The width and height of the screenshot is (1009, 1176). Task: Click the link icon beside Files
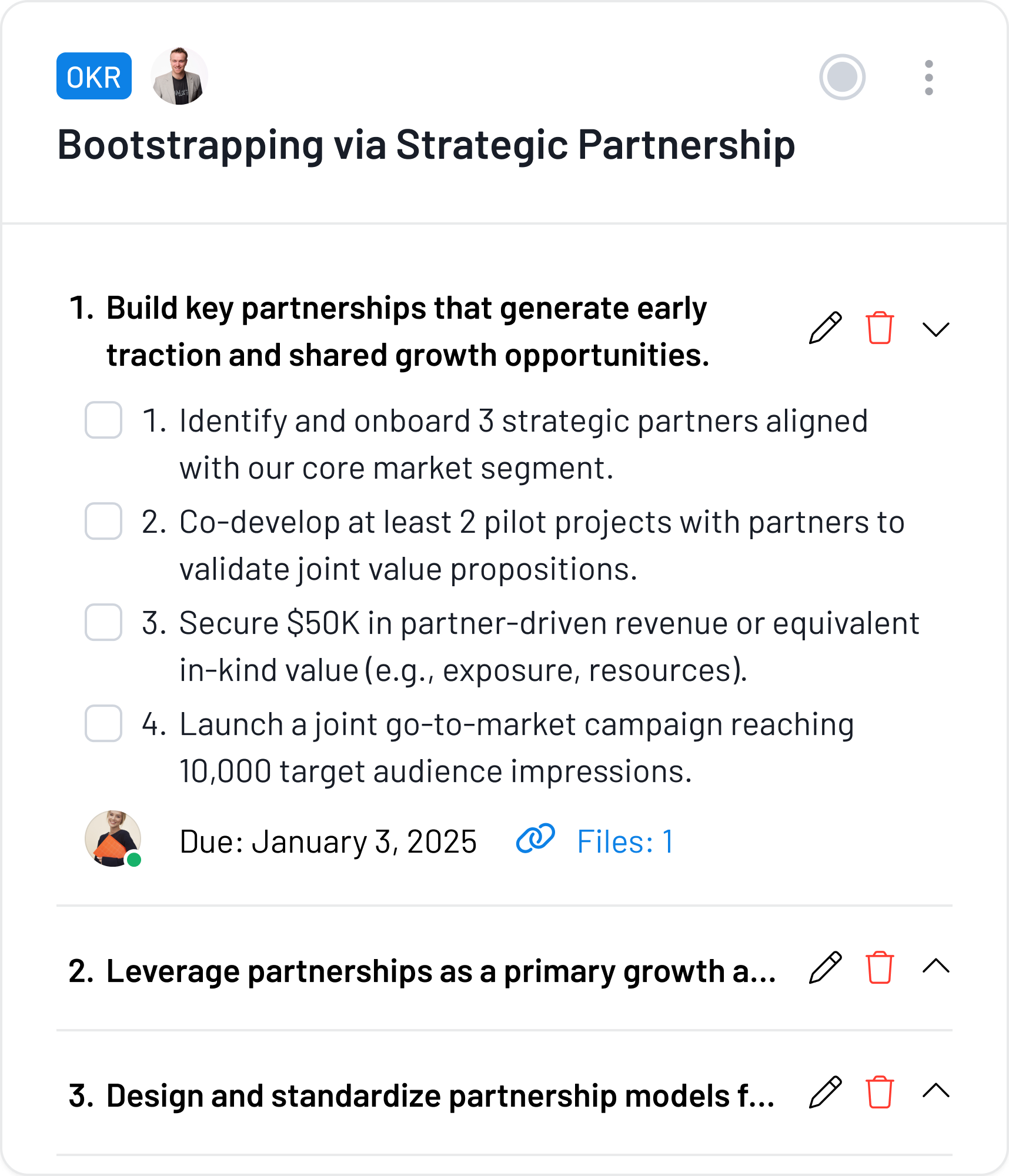click(535, 839)
